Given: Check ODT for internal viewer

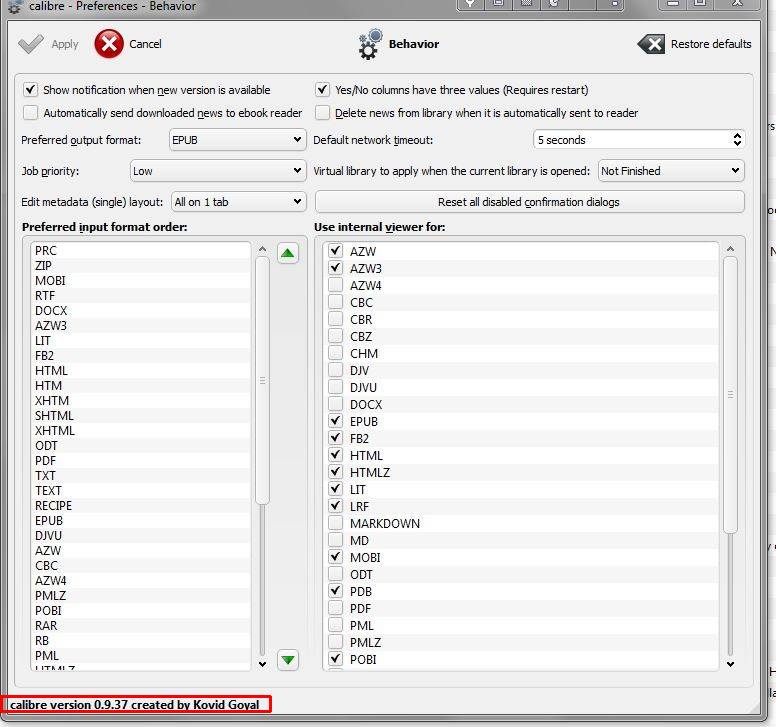Looking at the screenshot, I should [x=336, y=574].
